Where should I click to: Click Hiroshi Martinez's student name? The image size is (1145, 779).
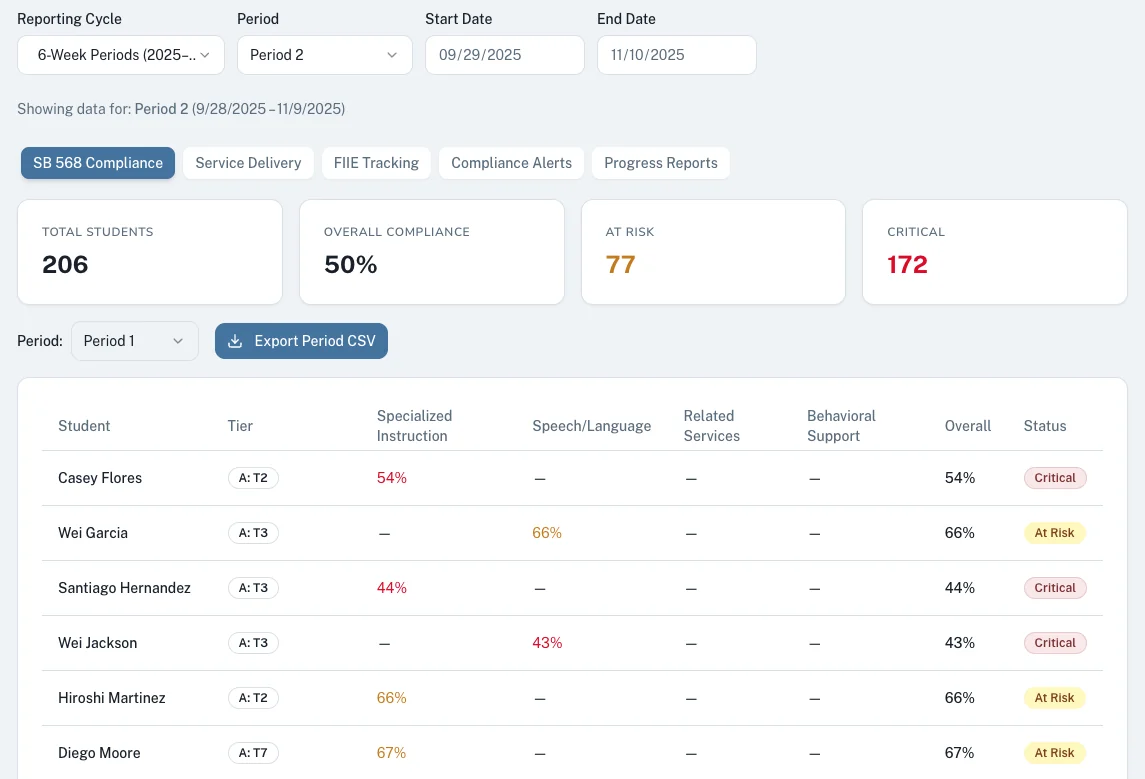click(x=111, y=698)
